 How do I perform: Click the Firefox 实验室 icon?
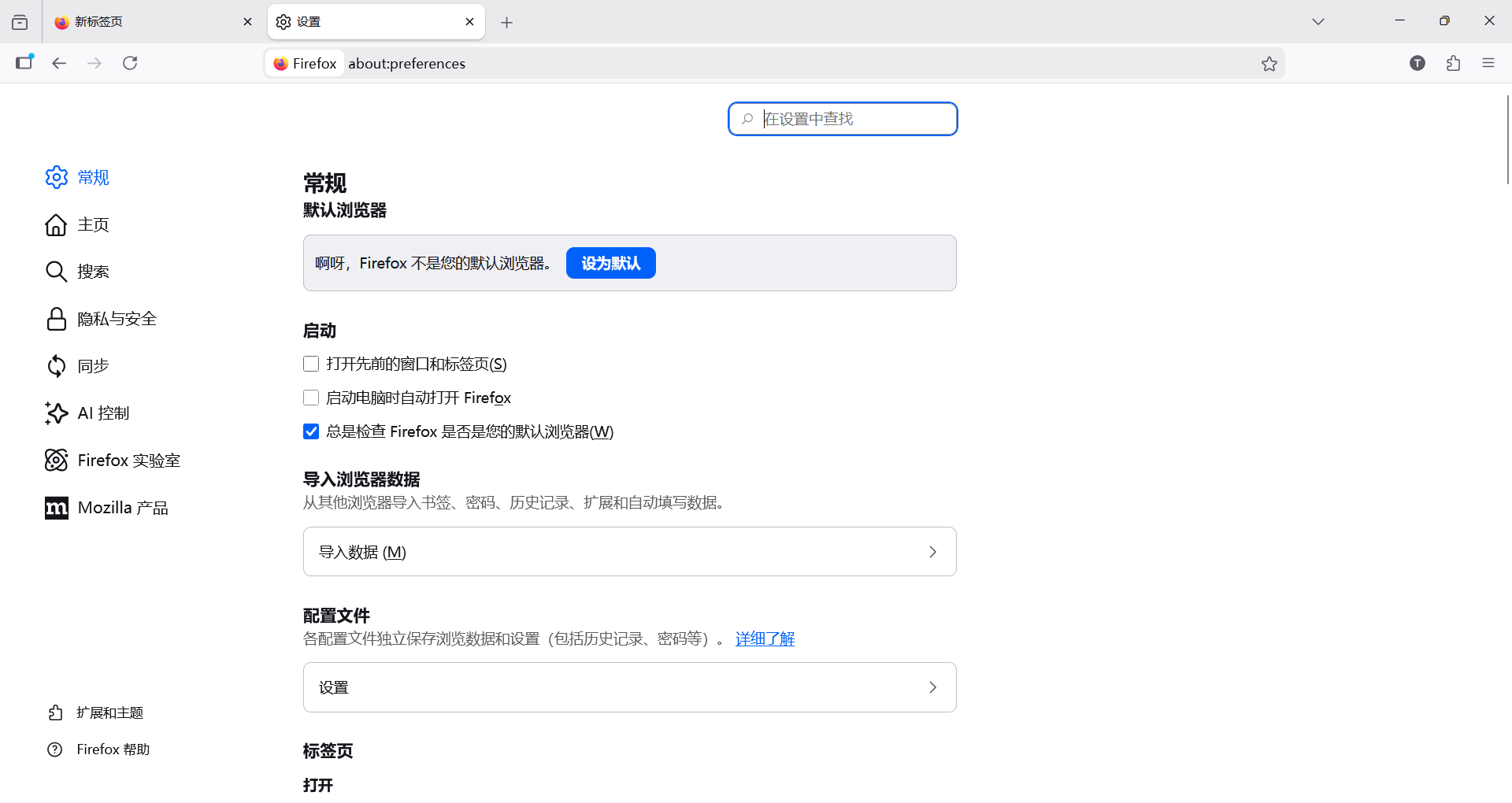click(57, 461)
